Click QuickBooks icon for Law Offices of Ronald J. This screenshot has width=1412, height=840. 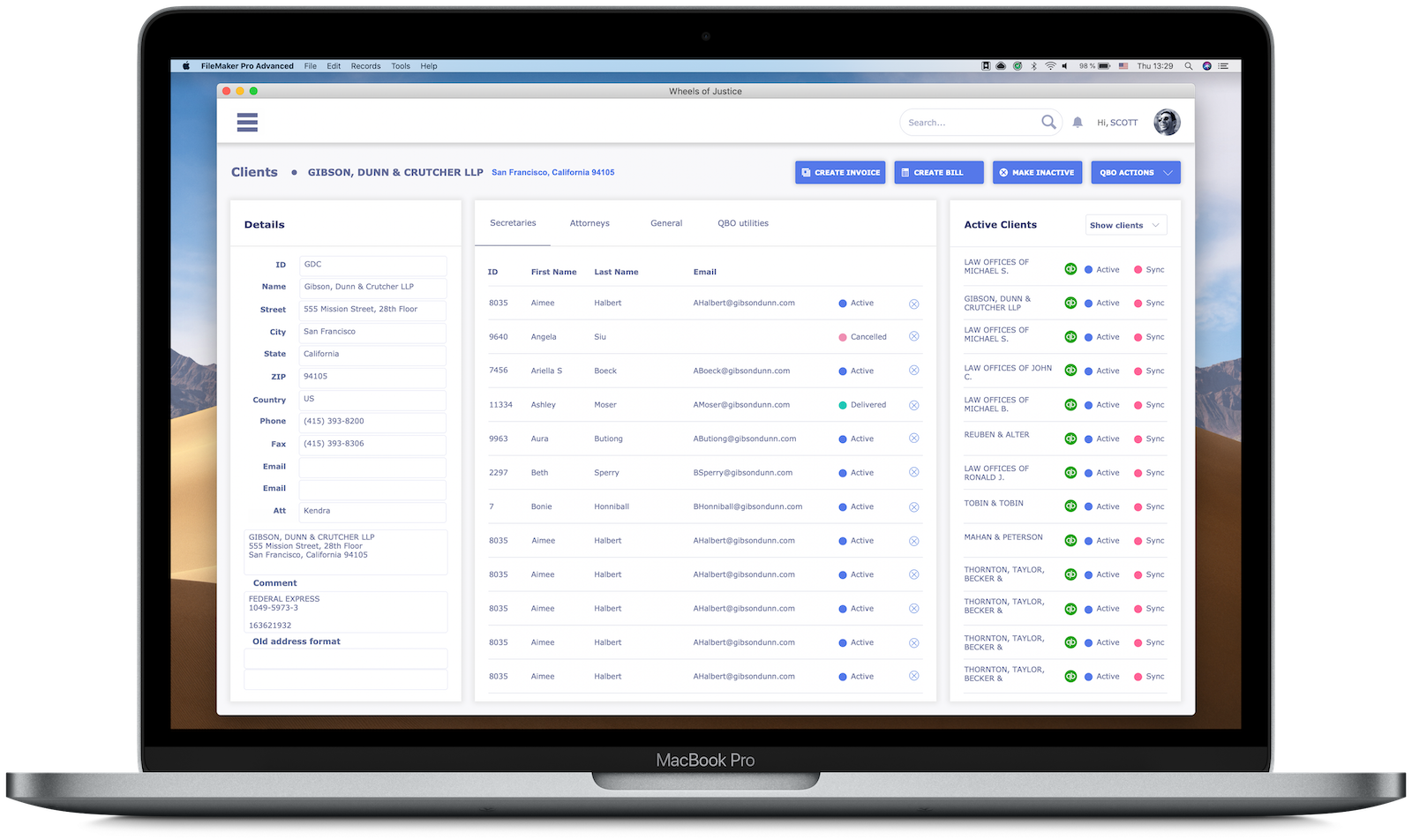click(x=1070, y=472)
